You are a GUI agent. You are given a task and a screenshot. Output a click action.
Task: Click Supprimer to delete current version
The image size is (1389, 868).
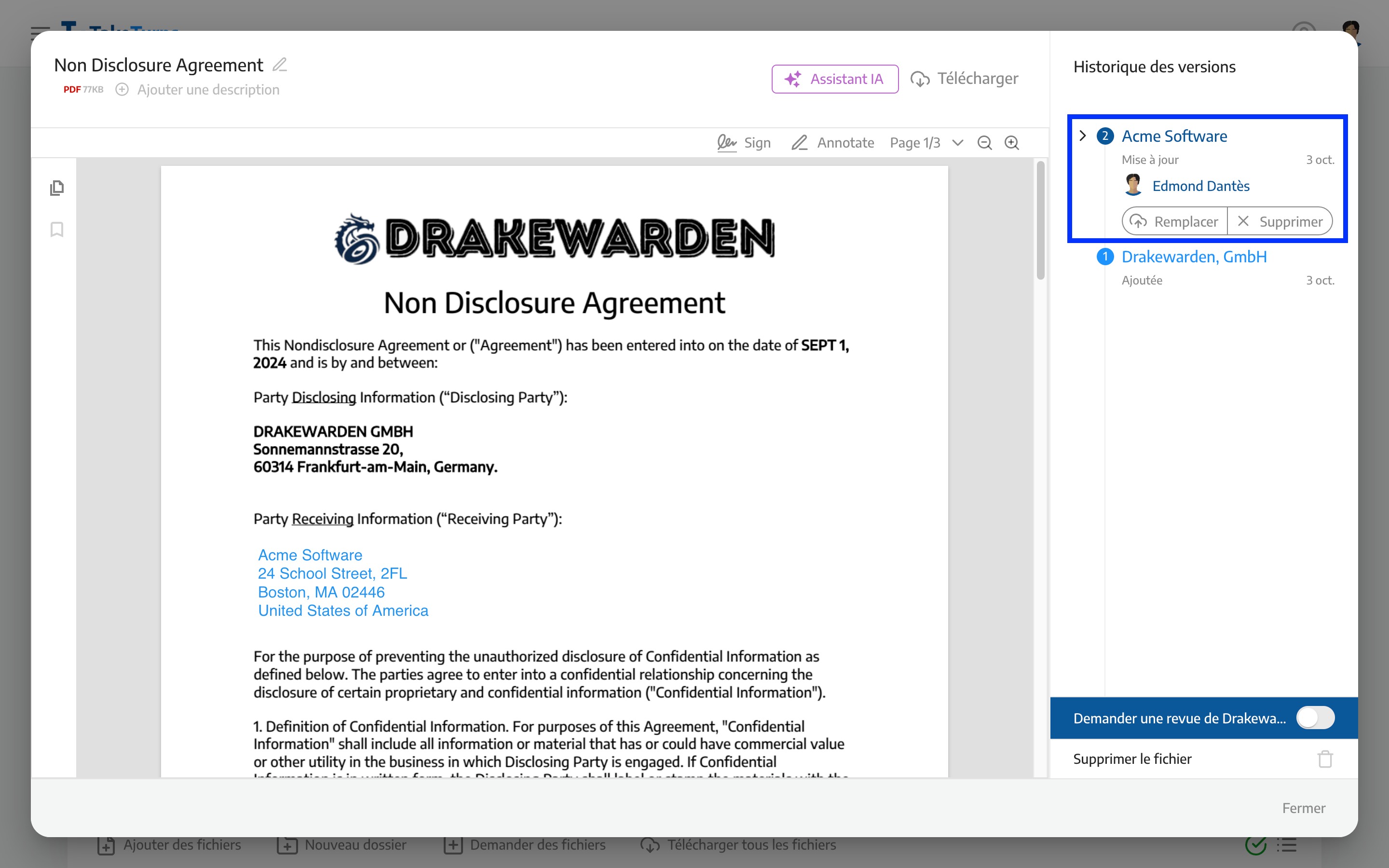pos(1281,221)
